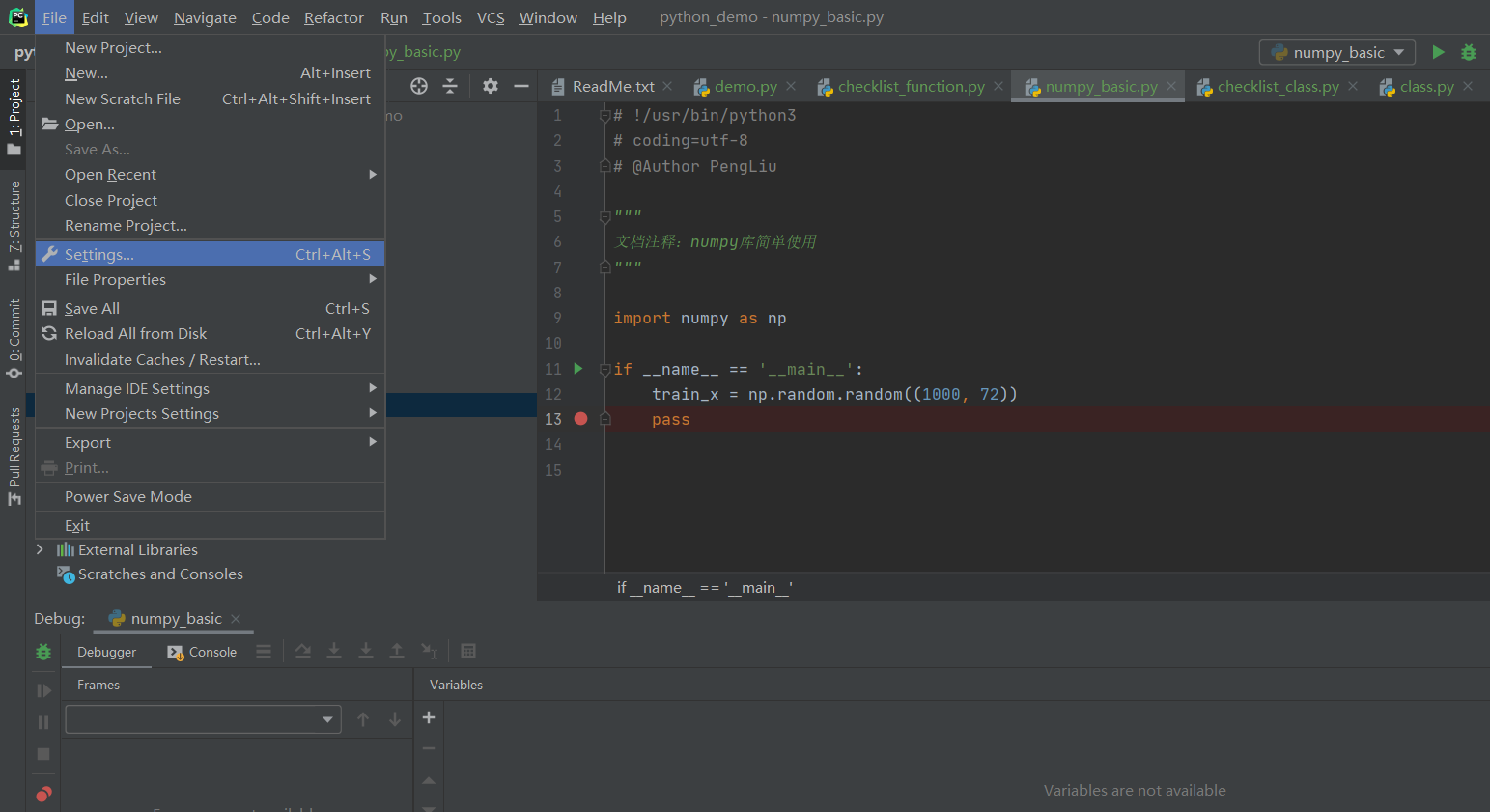Screen dimensions: 1490x812
Task: Choose Settings... in File menu
Action: [x=211, y=255]
